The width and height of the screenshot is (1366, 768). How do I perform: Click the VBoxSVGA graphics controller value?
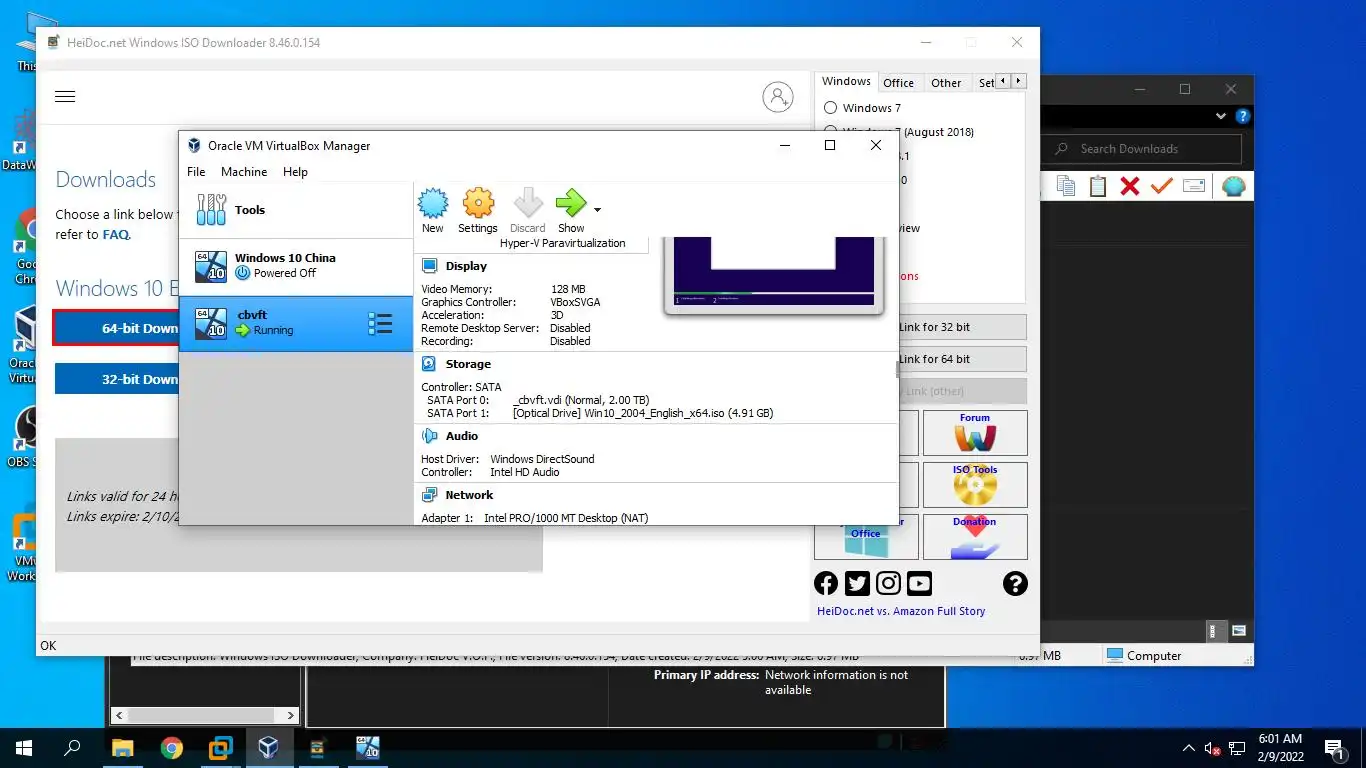coord(575,302)
